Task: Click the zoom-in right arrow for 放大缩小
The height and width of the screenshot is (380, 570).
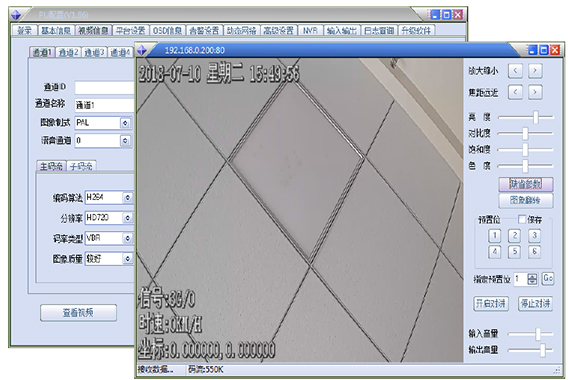Action: click(535, 71)
